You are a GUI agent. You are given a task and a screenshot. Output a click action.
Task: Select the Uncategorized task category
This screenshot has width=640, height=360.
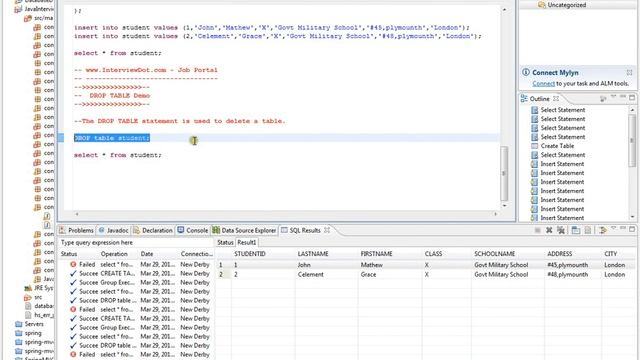point(562,5)
